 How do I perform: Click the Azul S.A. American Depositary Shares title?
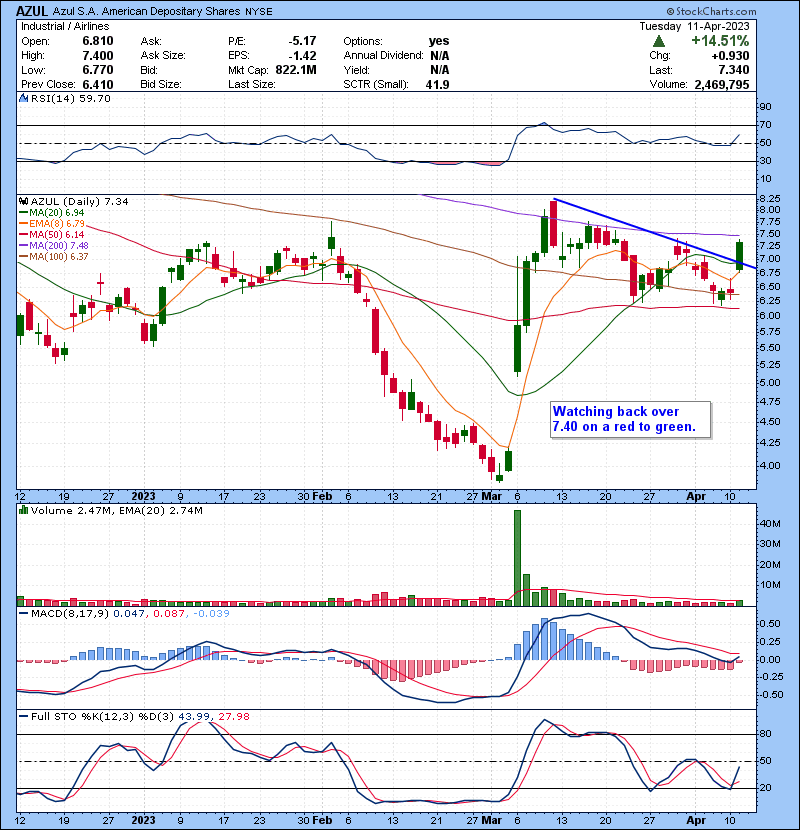(146, 11)
